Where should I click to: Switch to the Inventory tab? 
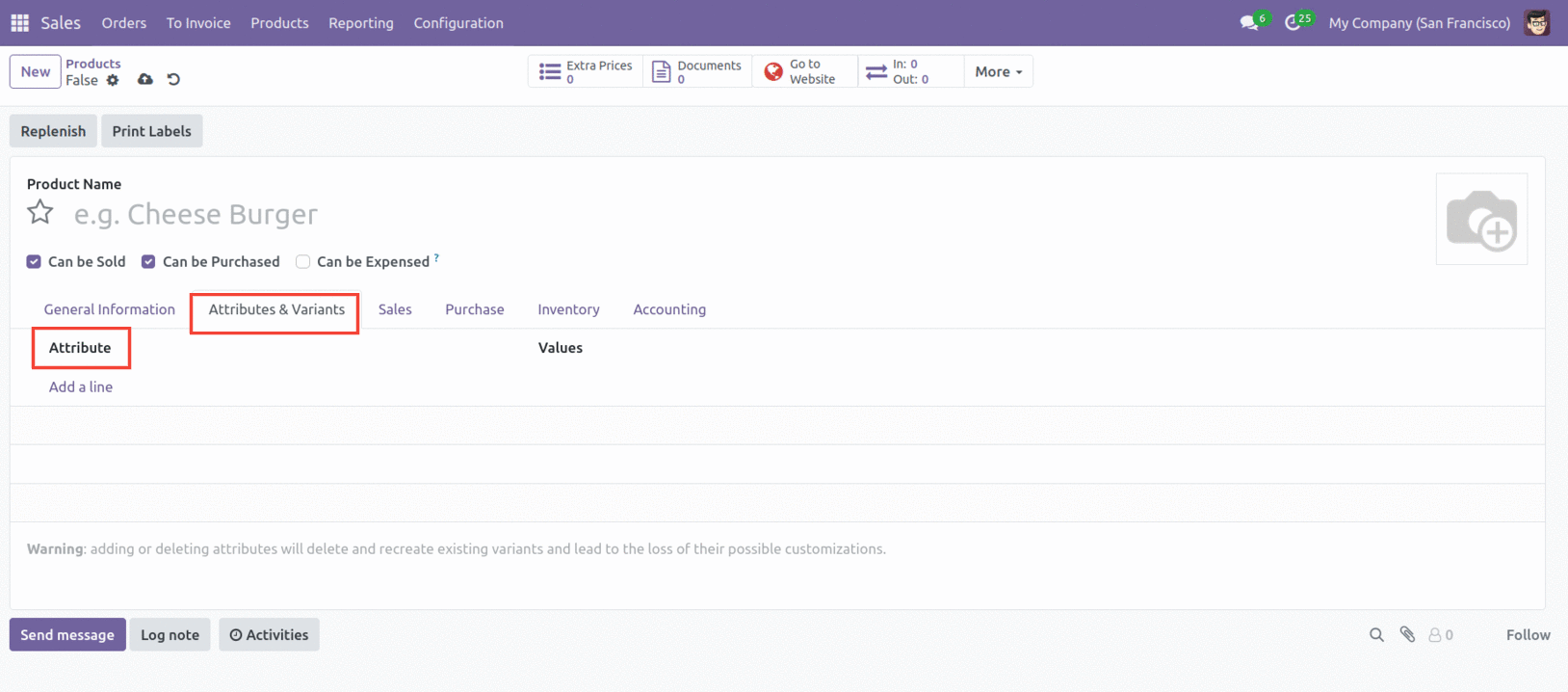(568, 309)
